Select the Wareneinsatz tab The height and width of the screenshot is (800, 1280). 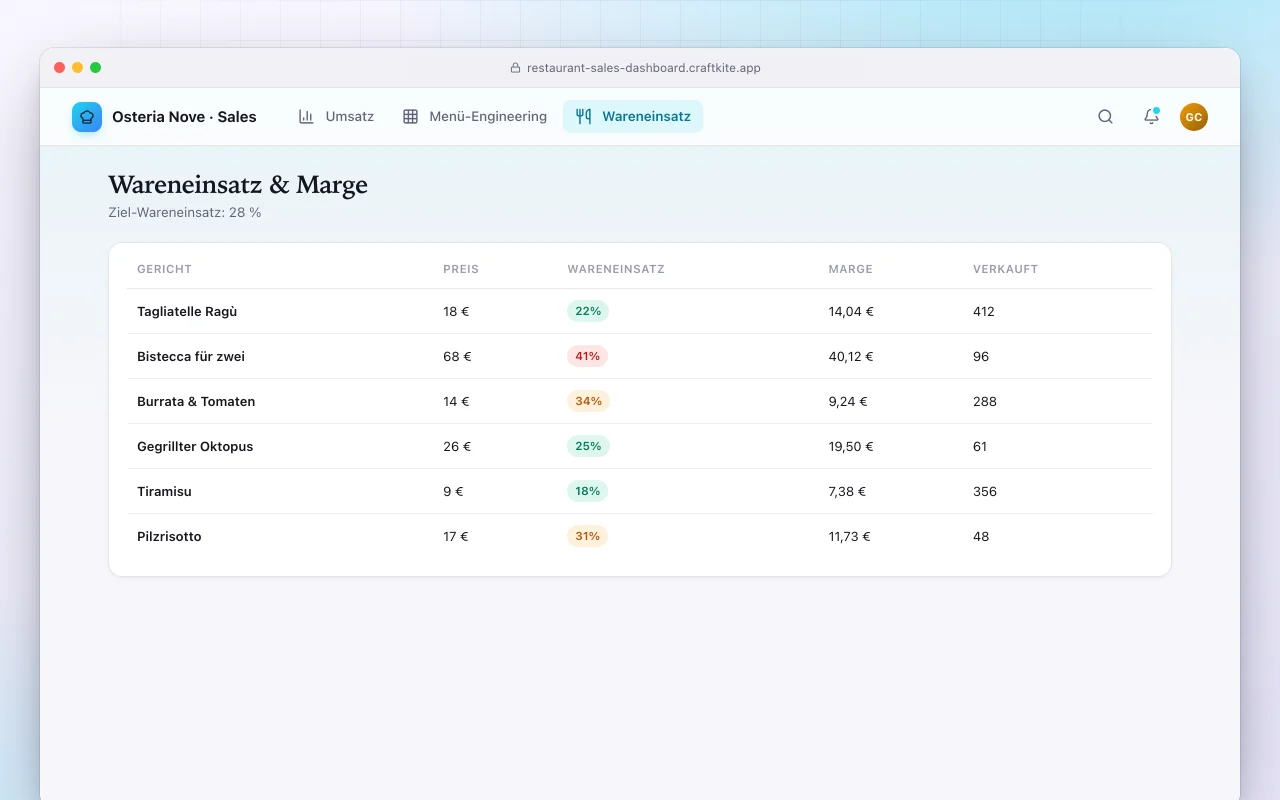[633, 116]
